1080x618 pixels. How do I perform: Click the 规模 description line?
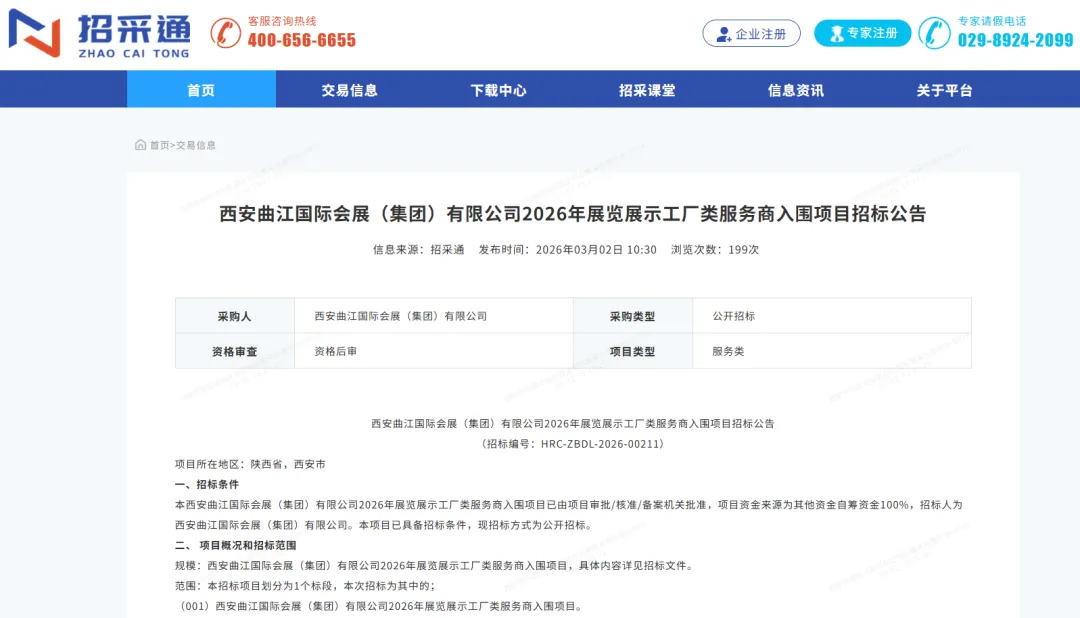click(435, 566)
